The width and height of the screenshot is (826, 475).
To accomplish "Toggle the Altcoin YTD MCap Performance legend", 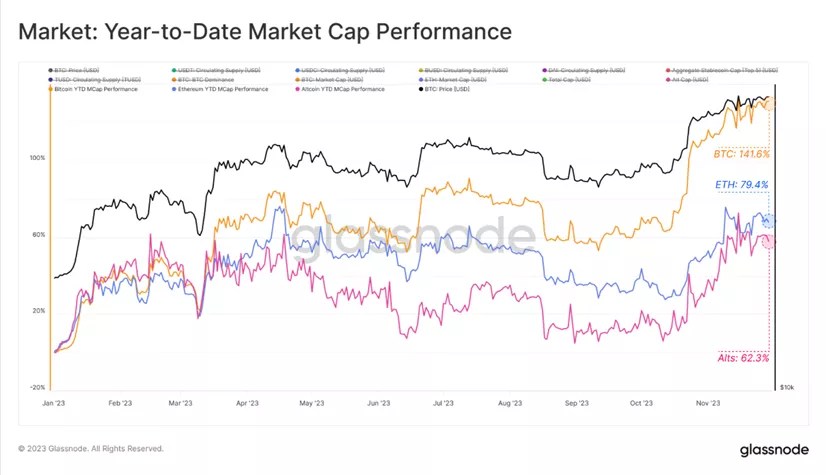I will pos(340,89).
